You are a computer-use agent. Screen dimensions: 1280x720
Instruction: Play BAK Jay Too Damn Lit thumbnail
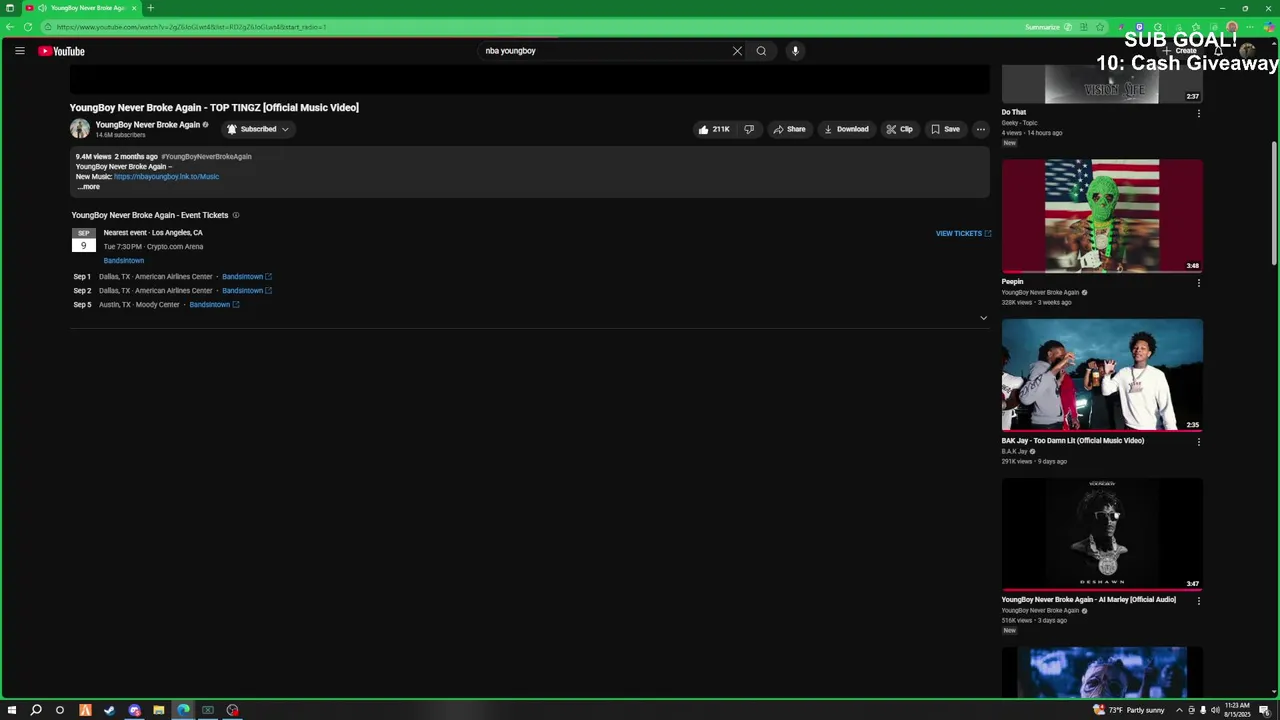(x=1102, y=375)
